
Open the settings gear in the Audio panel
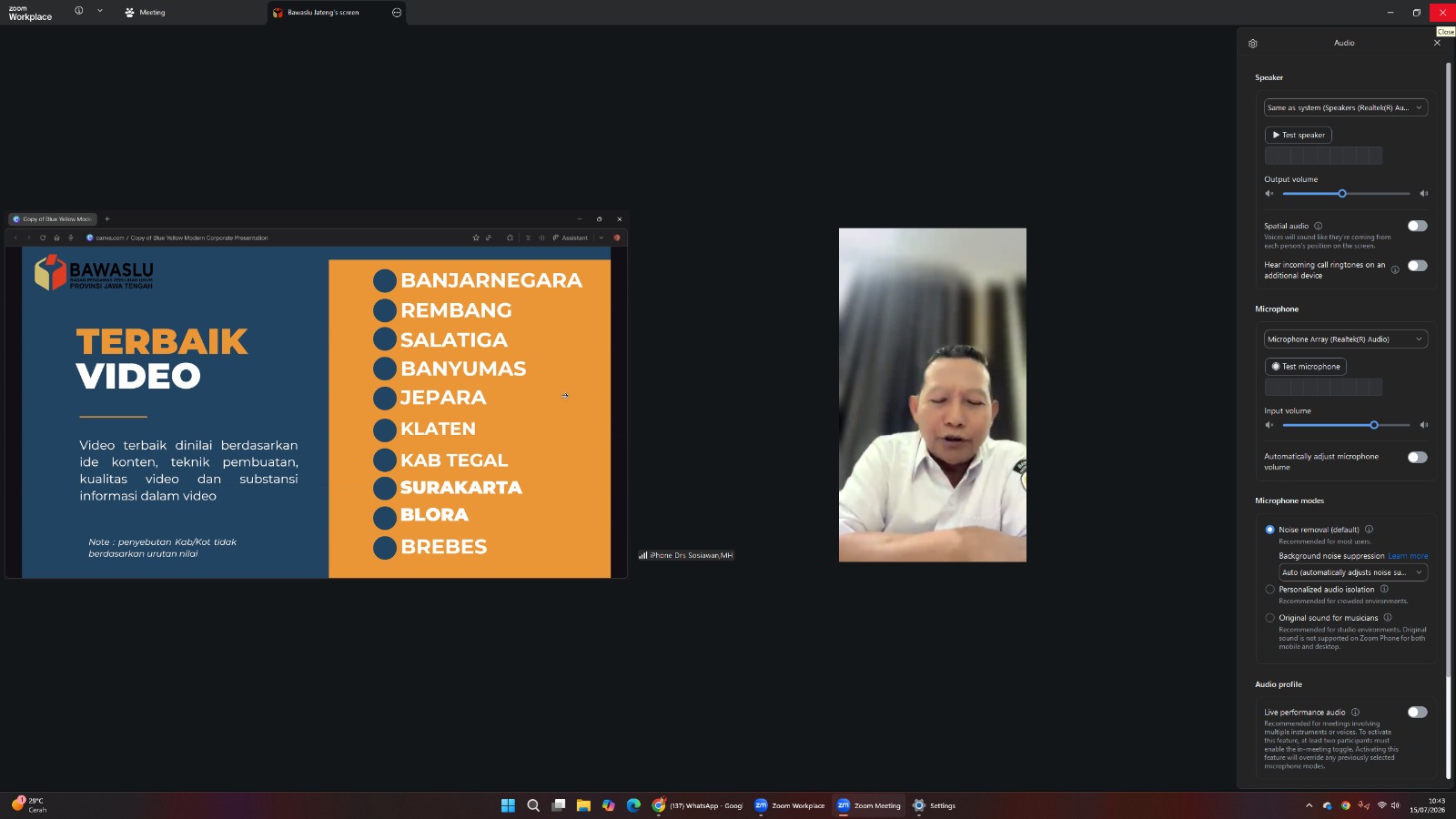click(1253, 44)
